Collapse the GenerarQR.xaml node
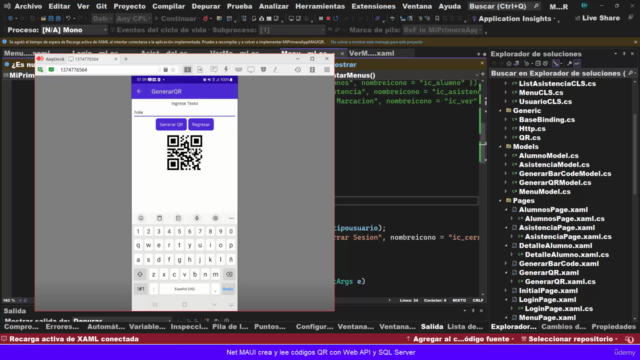Viewport: 640px width, 360px height. coord(506,273)
